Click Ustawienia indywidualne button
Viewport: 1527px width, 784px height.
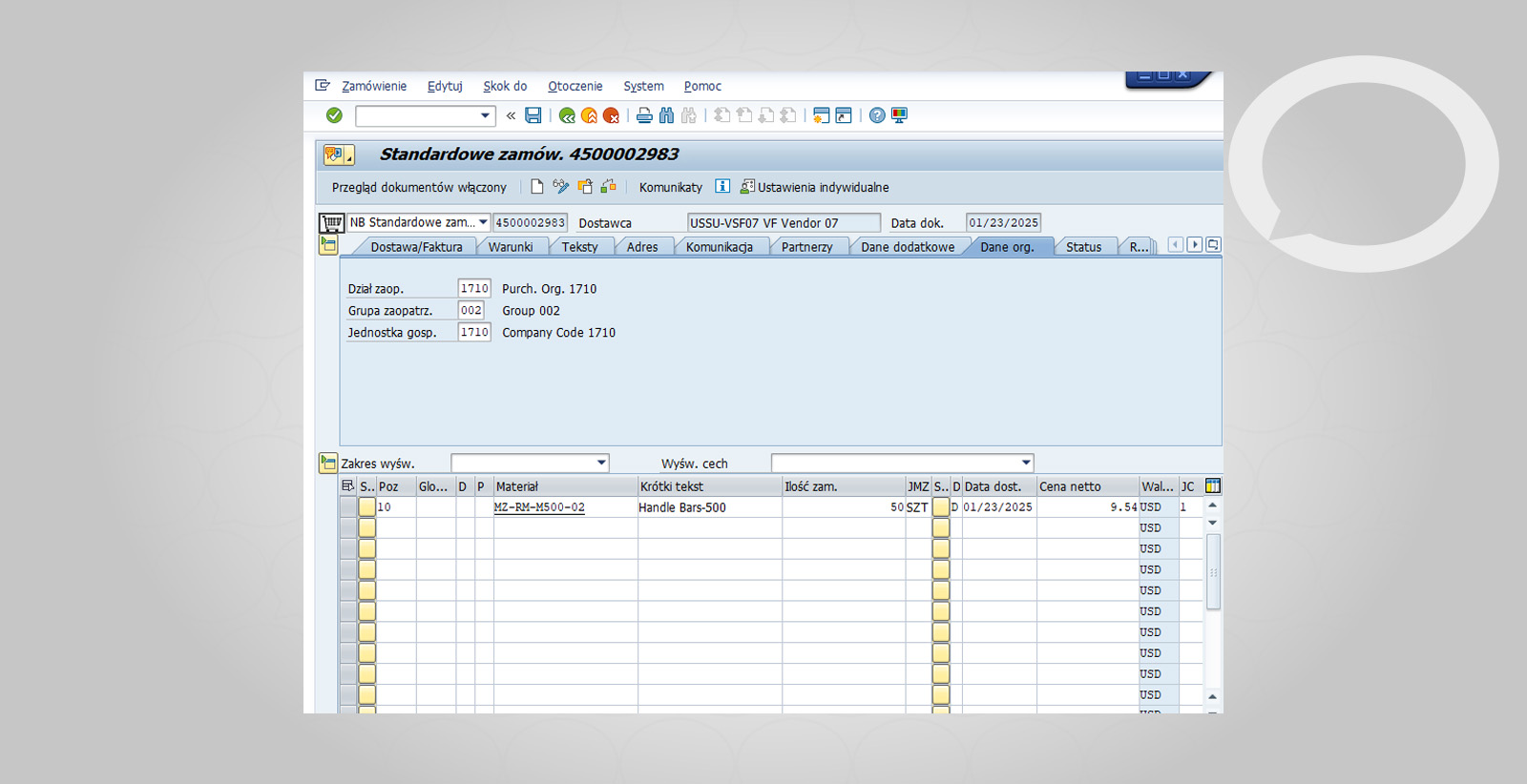[x=815, y=187]
